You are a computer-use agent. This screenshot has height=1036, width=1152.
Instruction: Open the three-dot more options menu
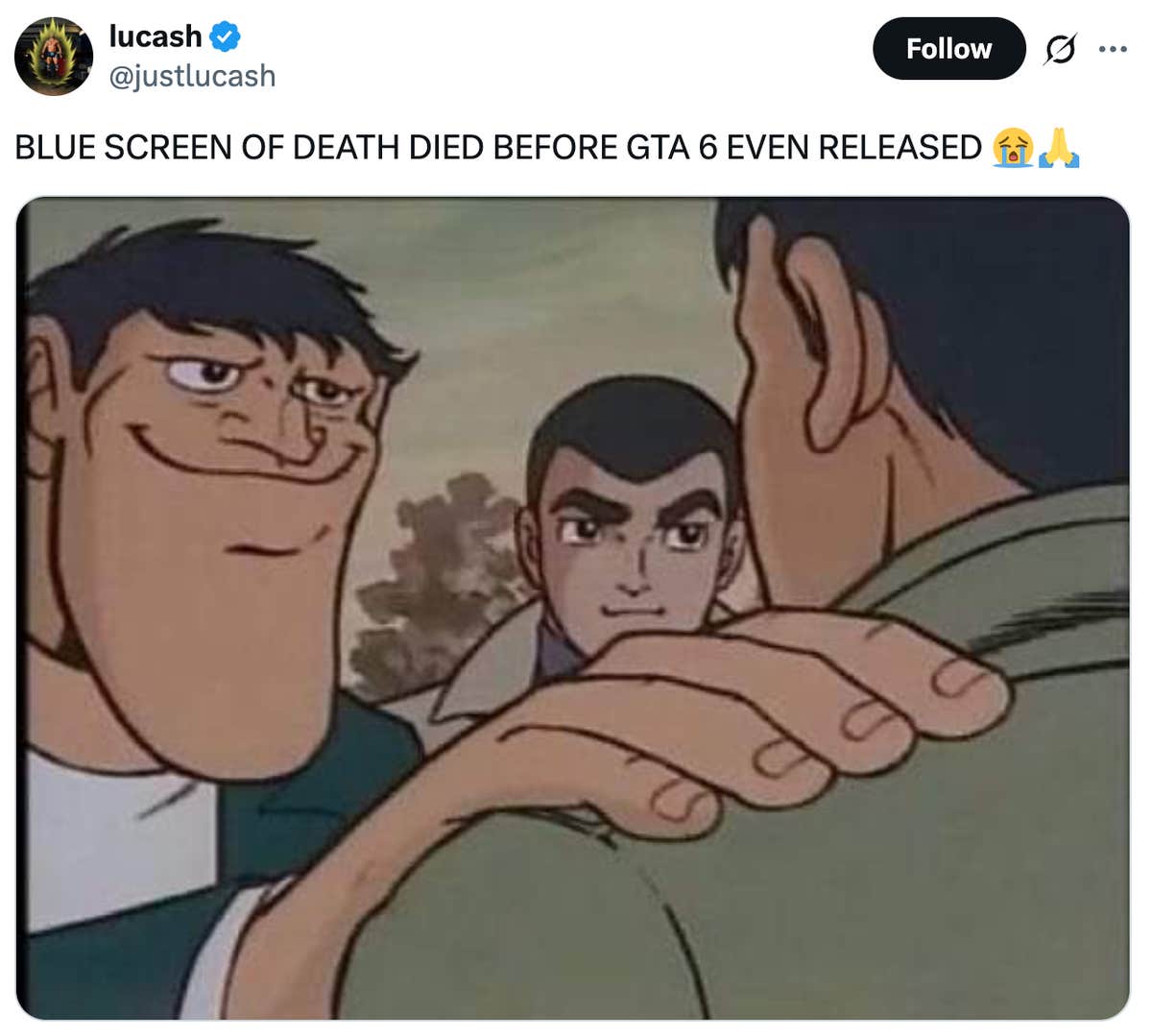(x=1113, y=49)
